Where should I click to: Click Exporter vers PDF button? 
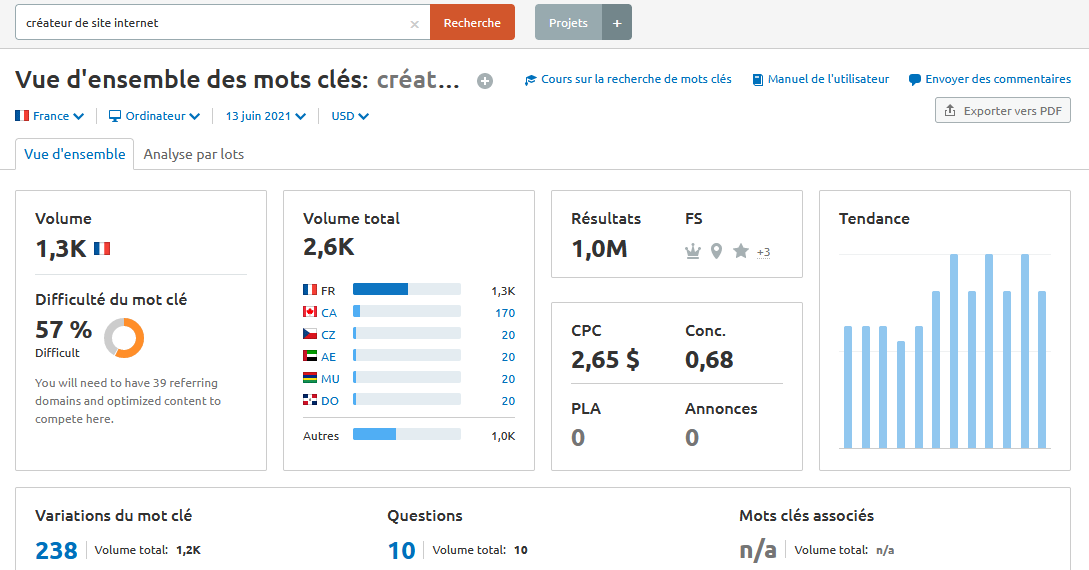(1003, 111)
